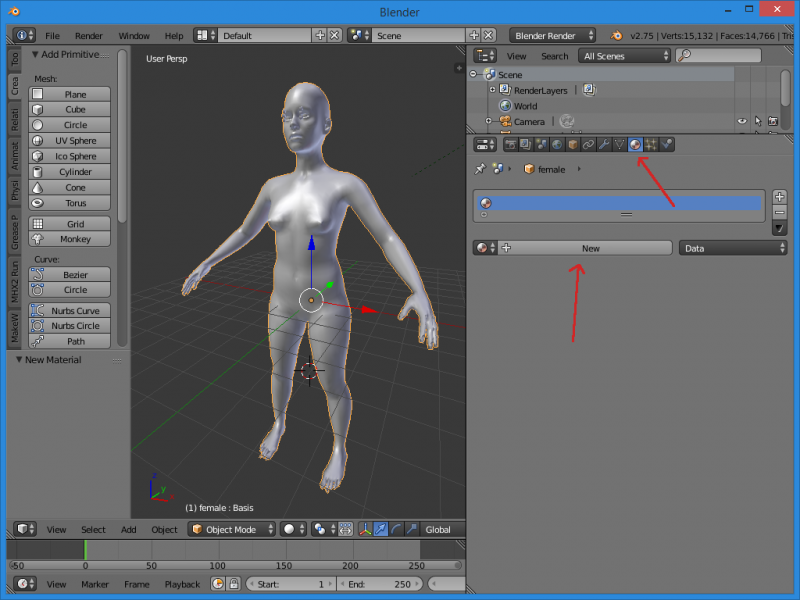Open the Constraints chain-link tab icon

[x=589, y=144]
